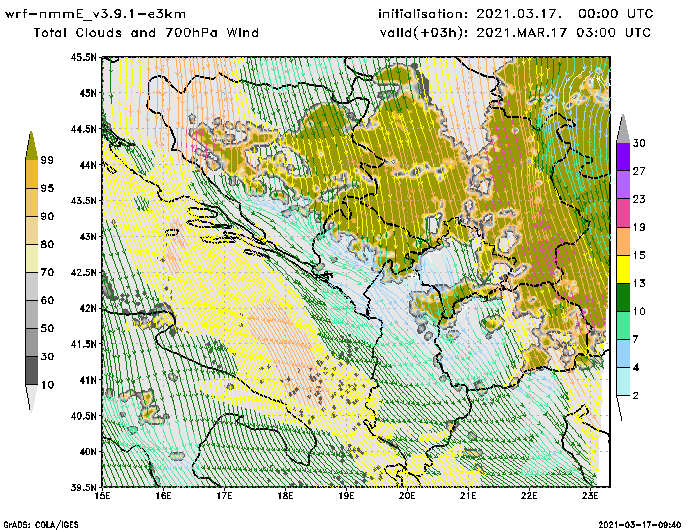Select the '42.5N' latitude label
Image resolution: width=700 pixels, height=530 pixels.
(x=83, y=272)
